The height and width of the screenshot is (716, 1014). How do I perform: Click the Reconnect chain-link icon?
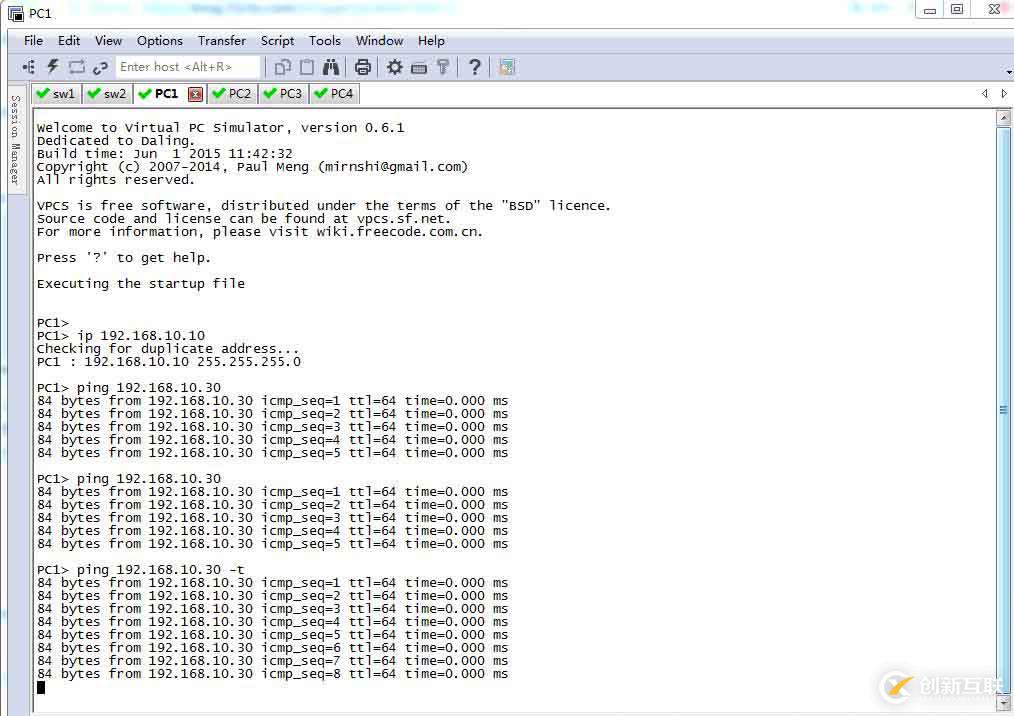(100, 67)
